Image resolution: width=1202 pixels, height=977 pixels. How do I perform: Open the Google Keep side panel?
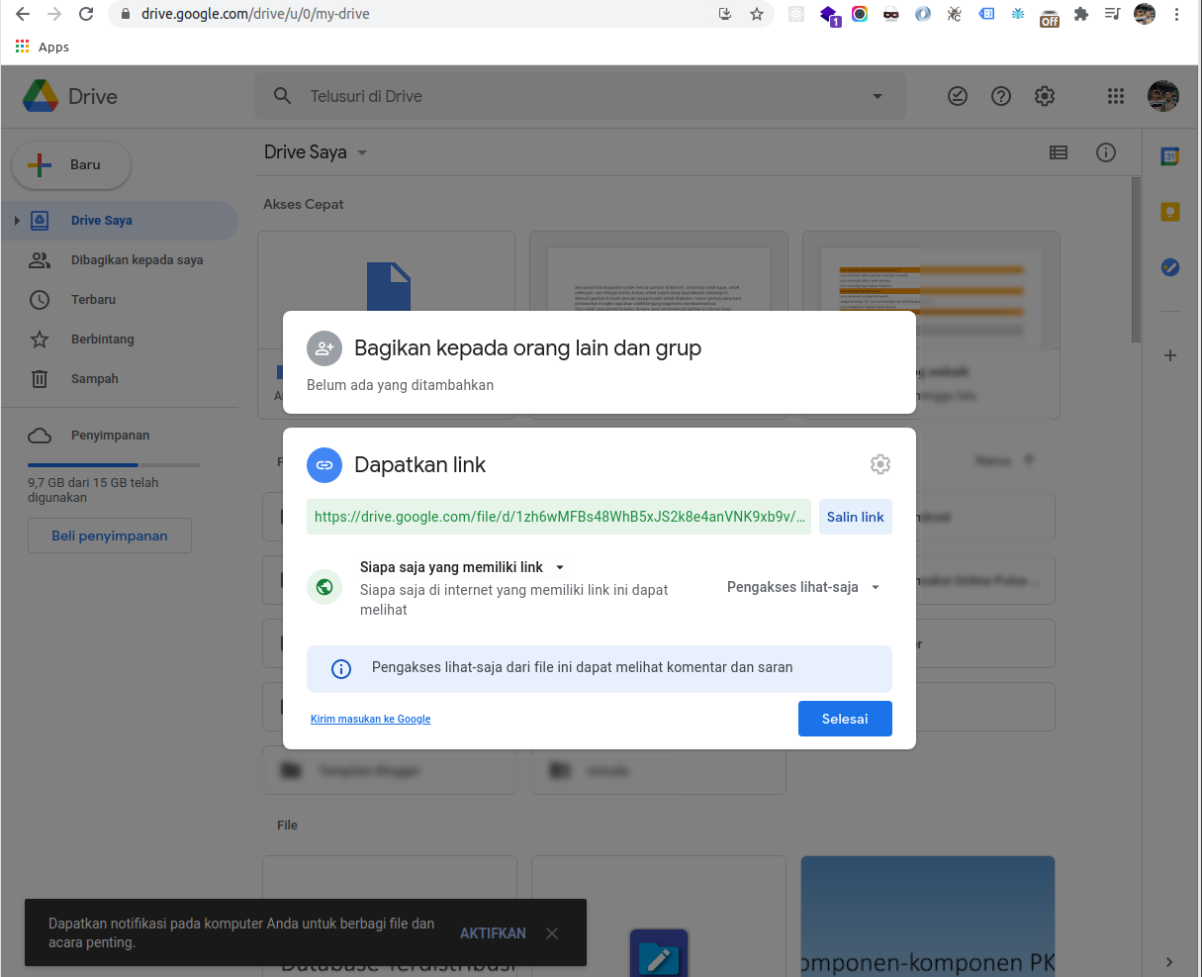click(1170, 211)
